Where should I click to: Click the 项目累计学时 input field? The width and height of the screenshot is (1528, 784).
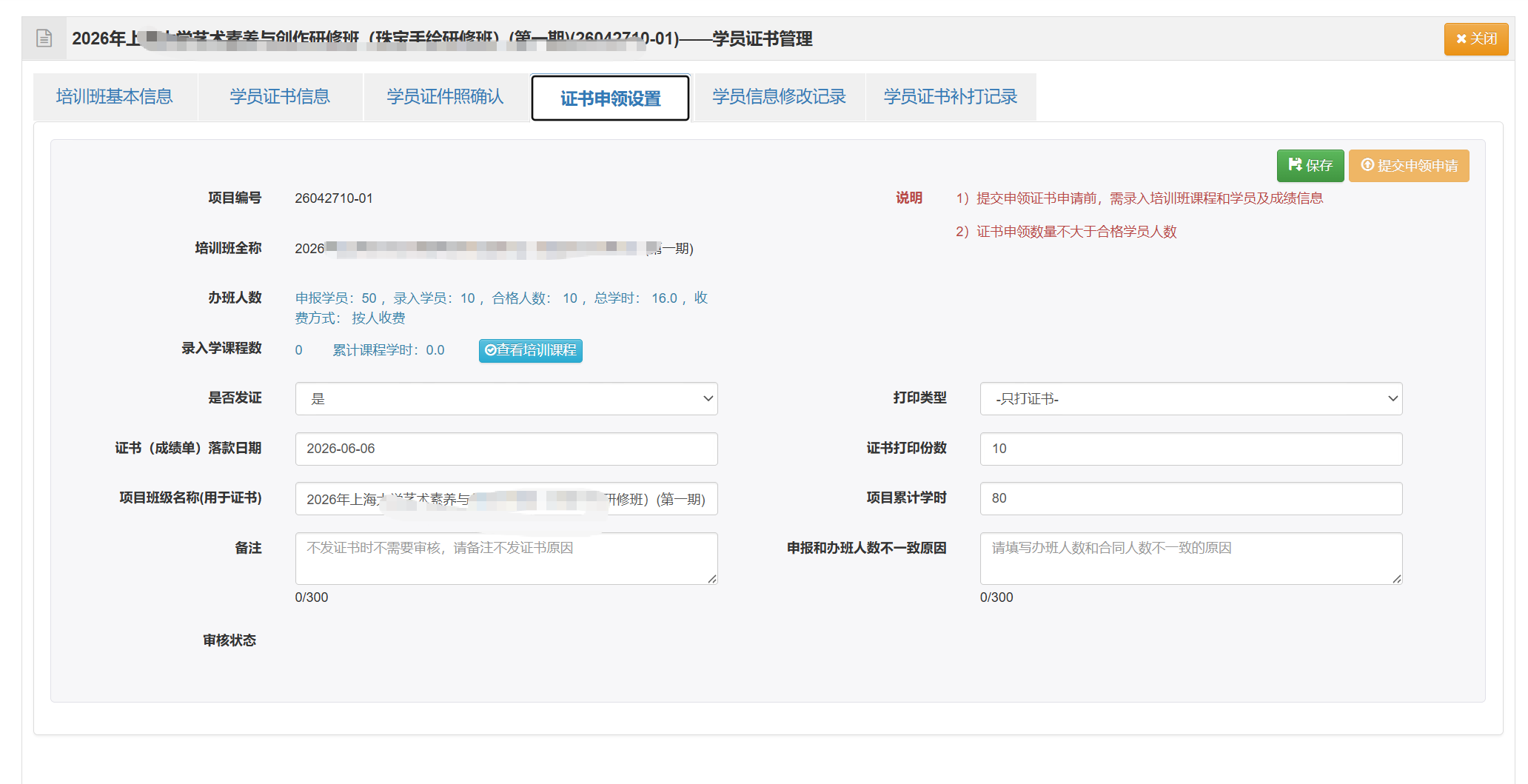pos(1191,498)
